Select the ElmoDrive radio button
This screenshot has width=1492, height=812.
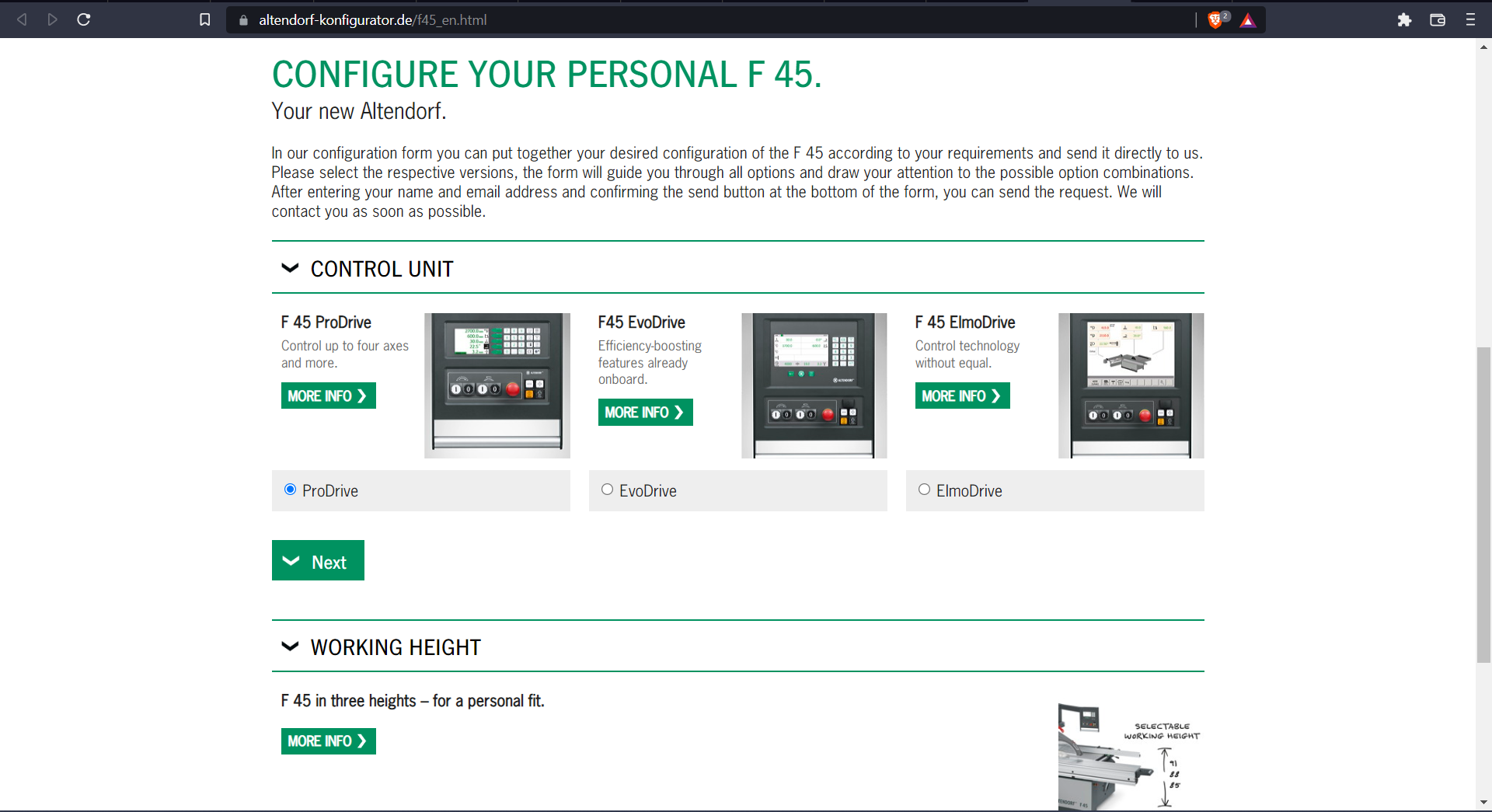click(924, 489)
